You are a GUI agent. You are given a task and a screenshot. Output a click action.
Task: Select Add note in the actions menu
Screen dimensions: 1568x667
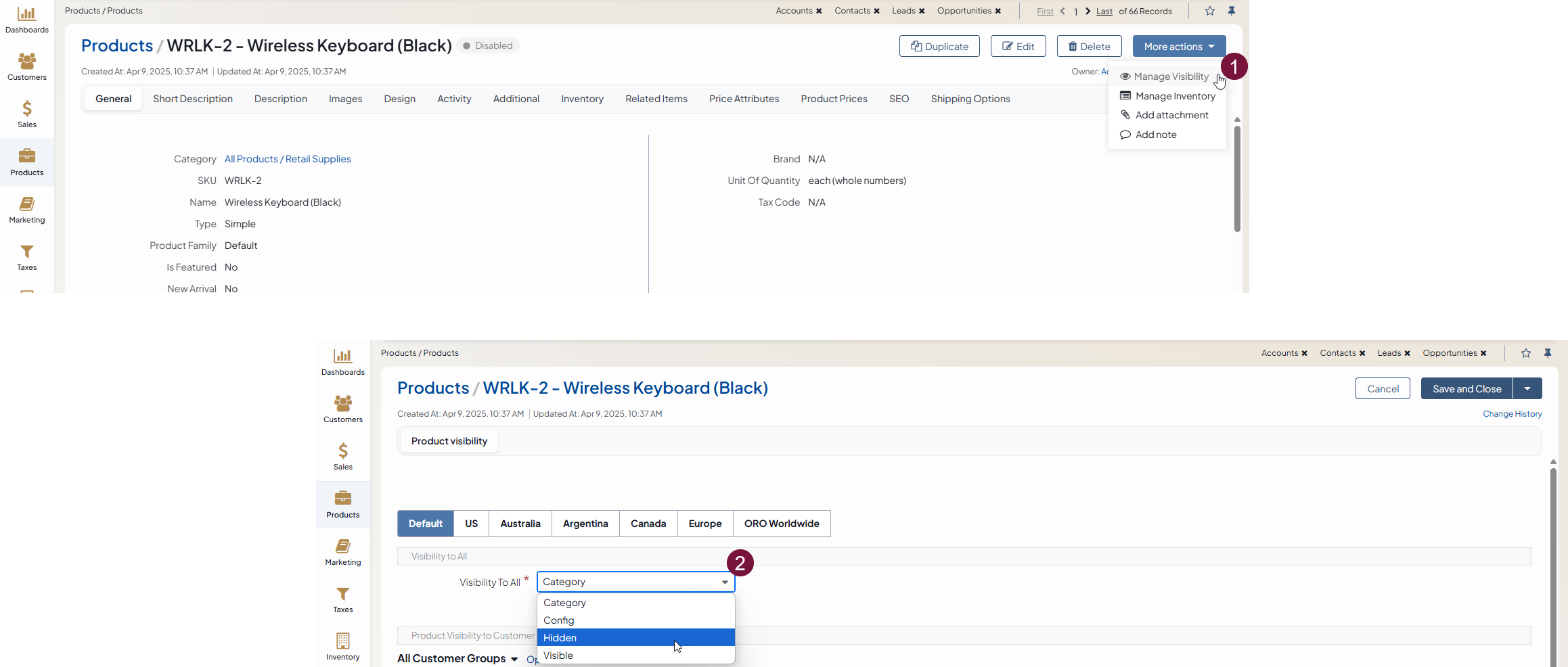(x=1155, y=135)
